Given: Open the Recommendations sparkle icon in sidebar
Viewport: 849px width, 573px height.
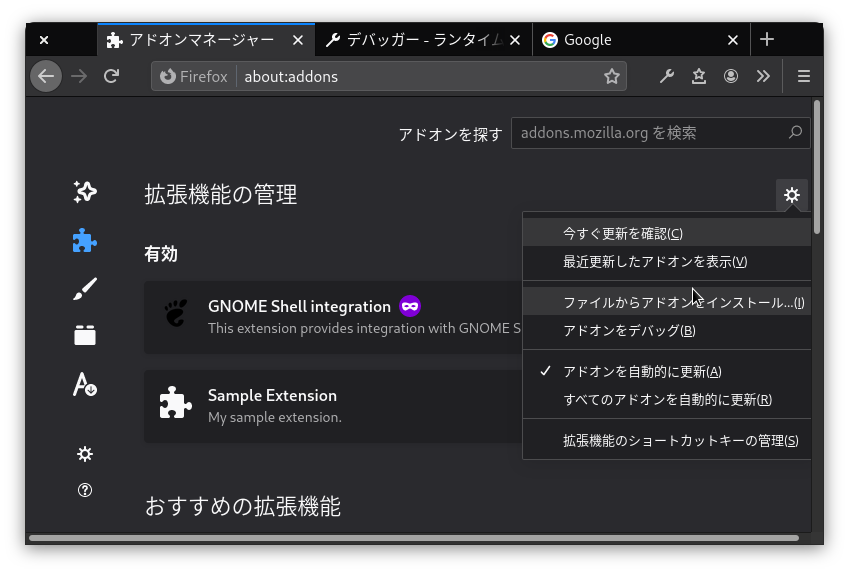Looking at the screenshot, I should 85,192.
